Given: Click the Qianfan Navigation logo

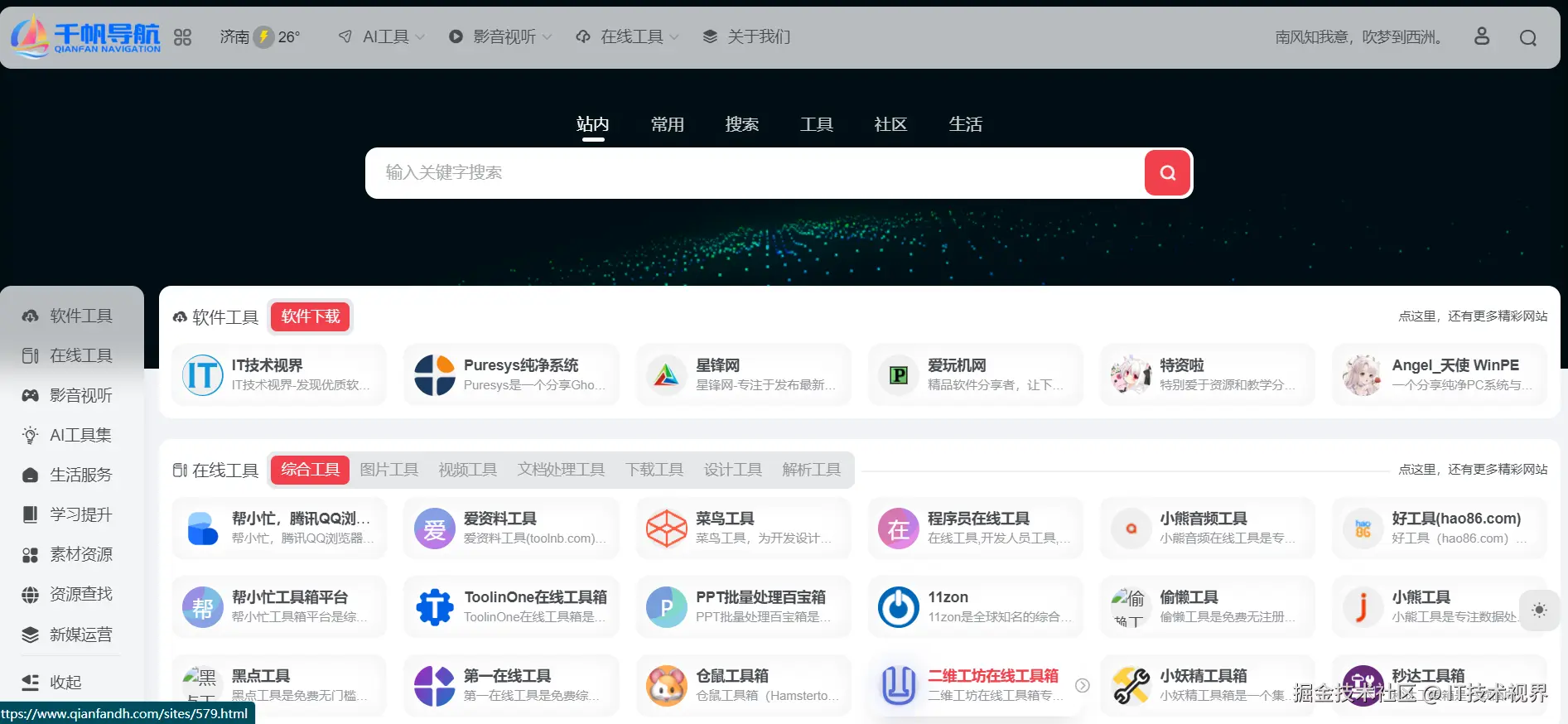Looking at the screenshot, I should click(x=85, y=37).
